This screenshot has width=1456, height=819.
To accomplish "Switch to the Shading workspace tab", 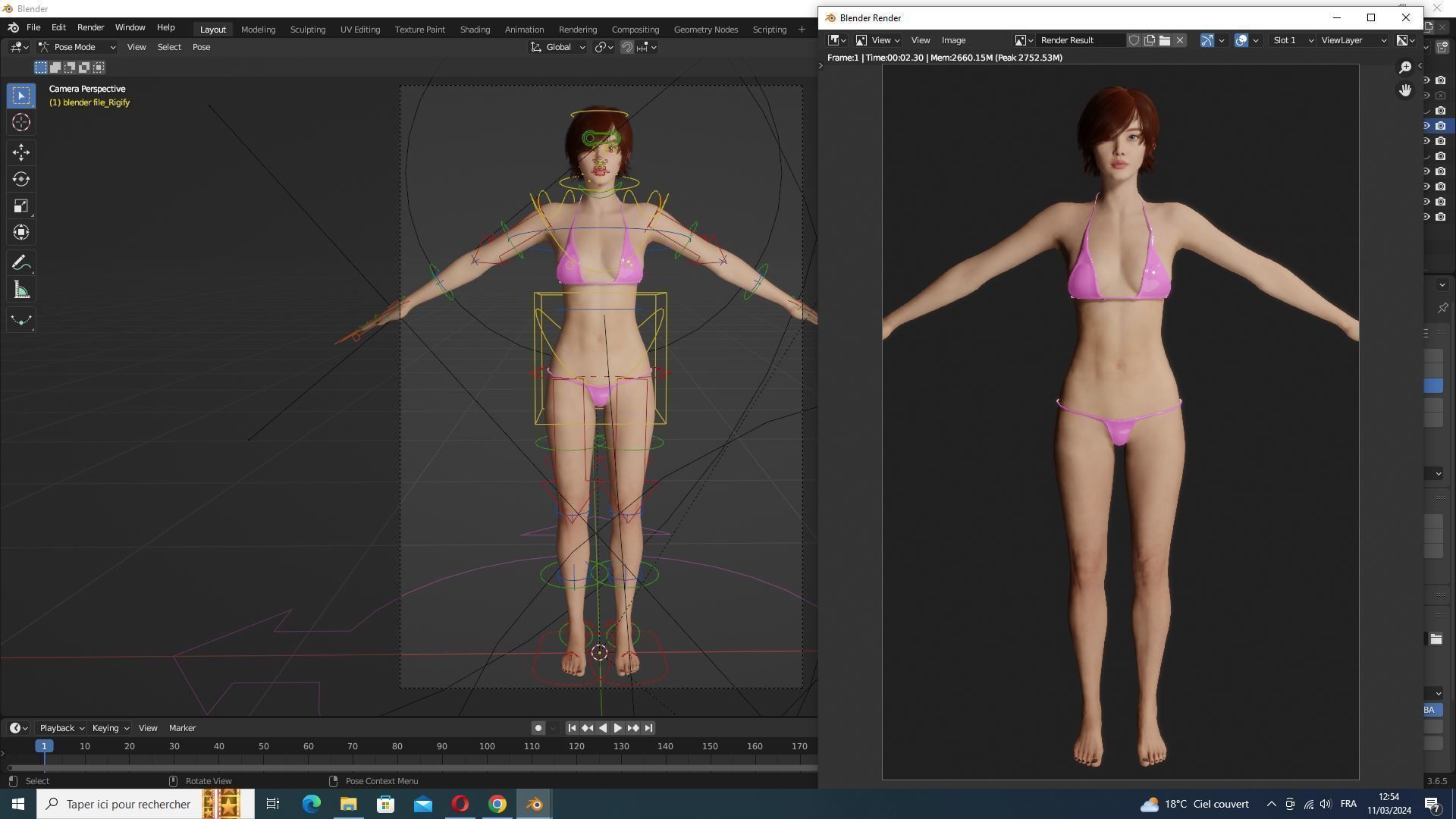I will pyautogui.click(x=475, y=30).
